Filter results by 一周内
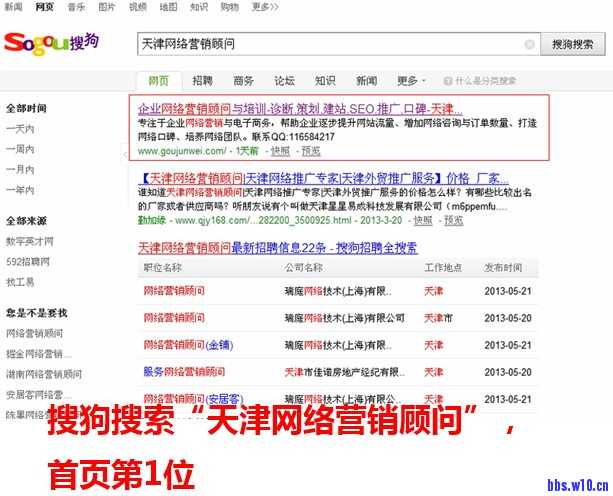The width and height of the screenshot is (613, 496). [20, 149]
